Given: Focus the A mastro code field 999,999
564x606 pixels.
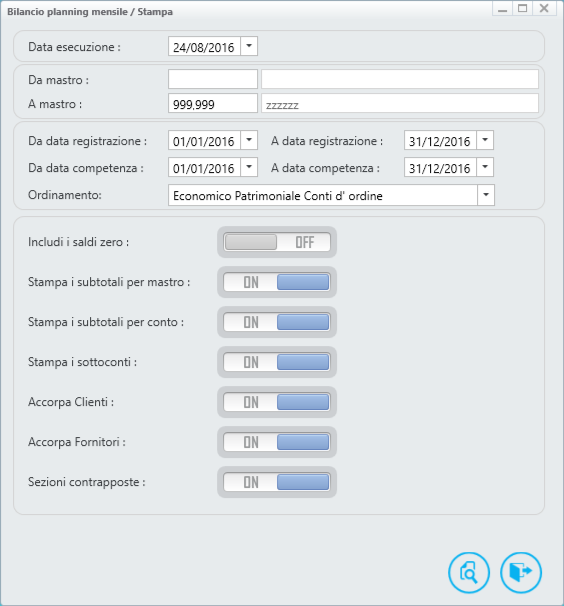Looking at the screenshot, I should tap(213, 103).
